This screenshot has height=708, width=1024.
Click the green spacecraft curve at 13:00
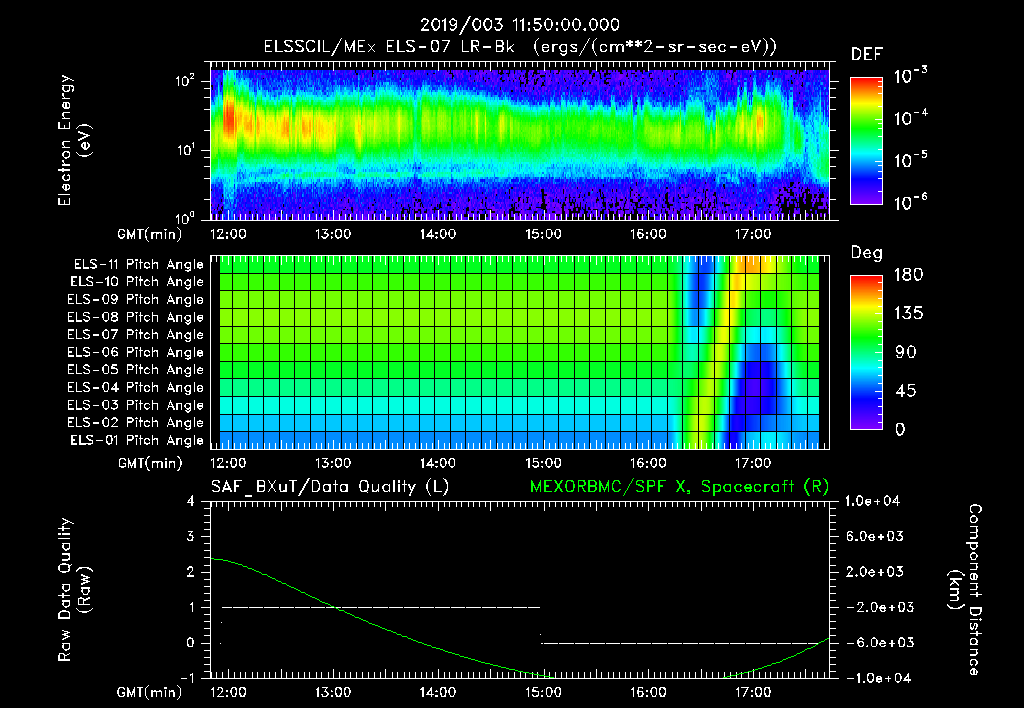pyautogui.click(x=333, y=607)
